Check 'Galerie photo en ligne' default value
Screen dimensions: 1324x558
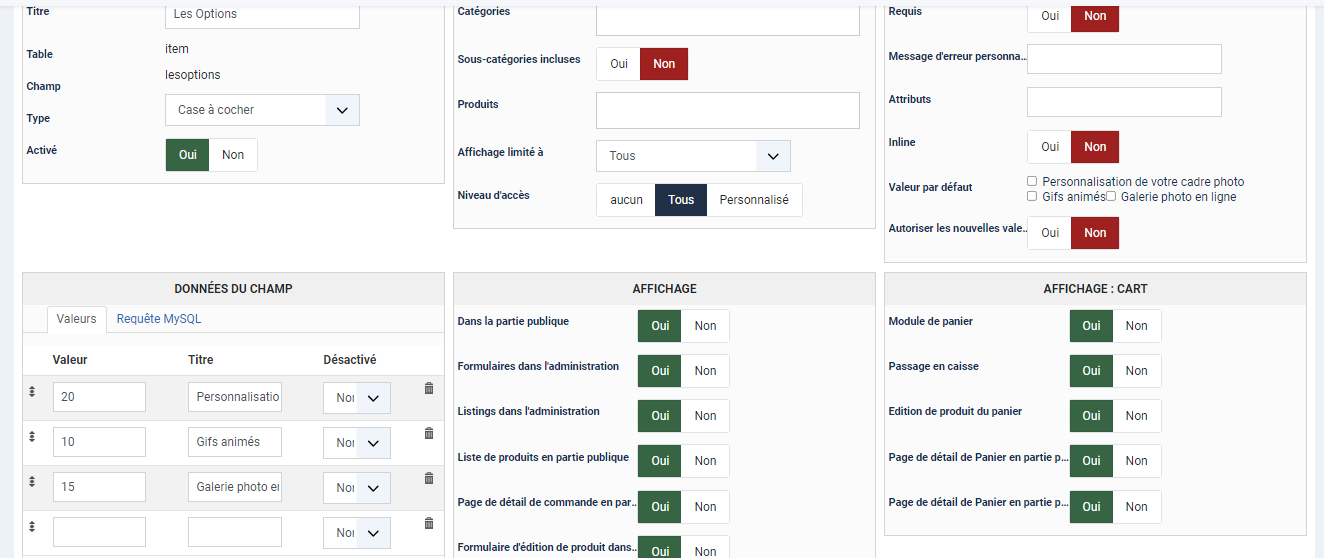click(x=1110, y=197)
